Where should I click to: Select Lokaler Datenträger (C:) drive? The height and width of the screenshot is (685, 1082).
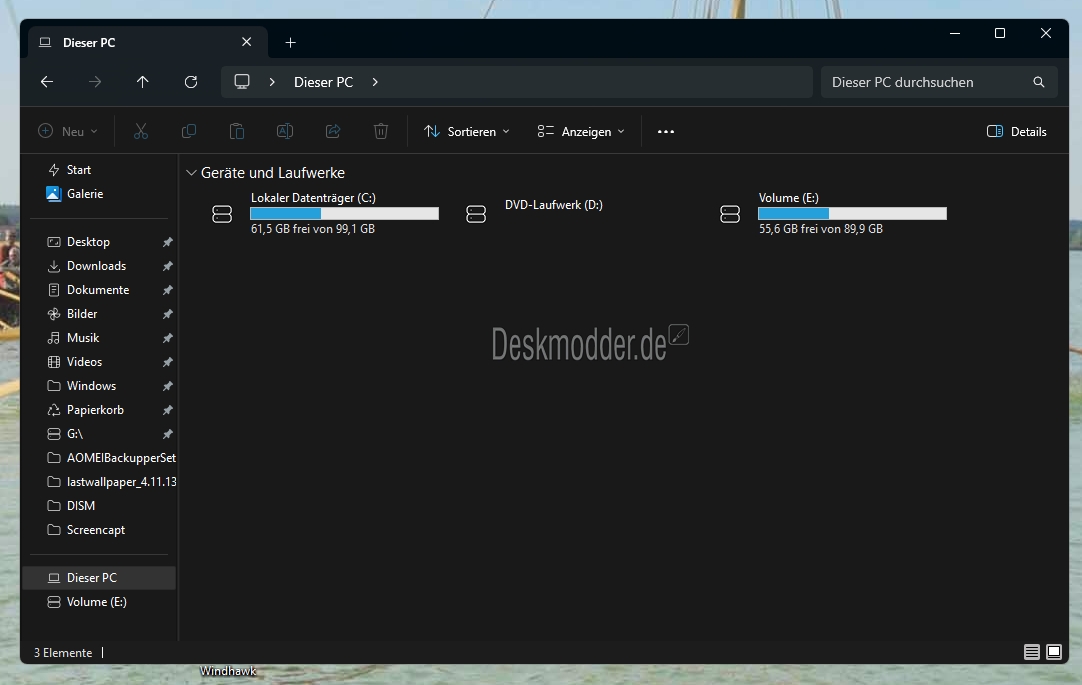(x=326, y=213)
